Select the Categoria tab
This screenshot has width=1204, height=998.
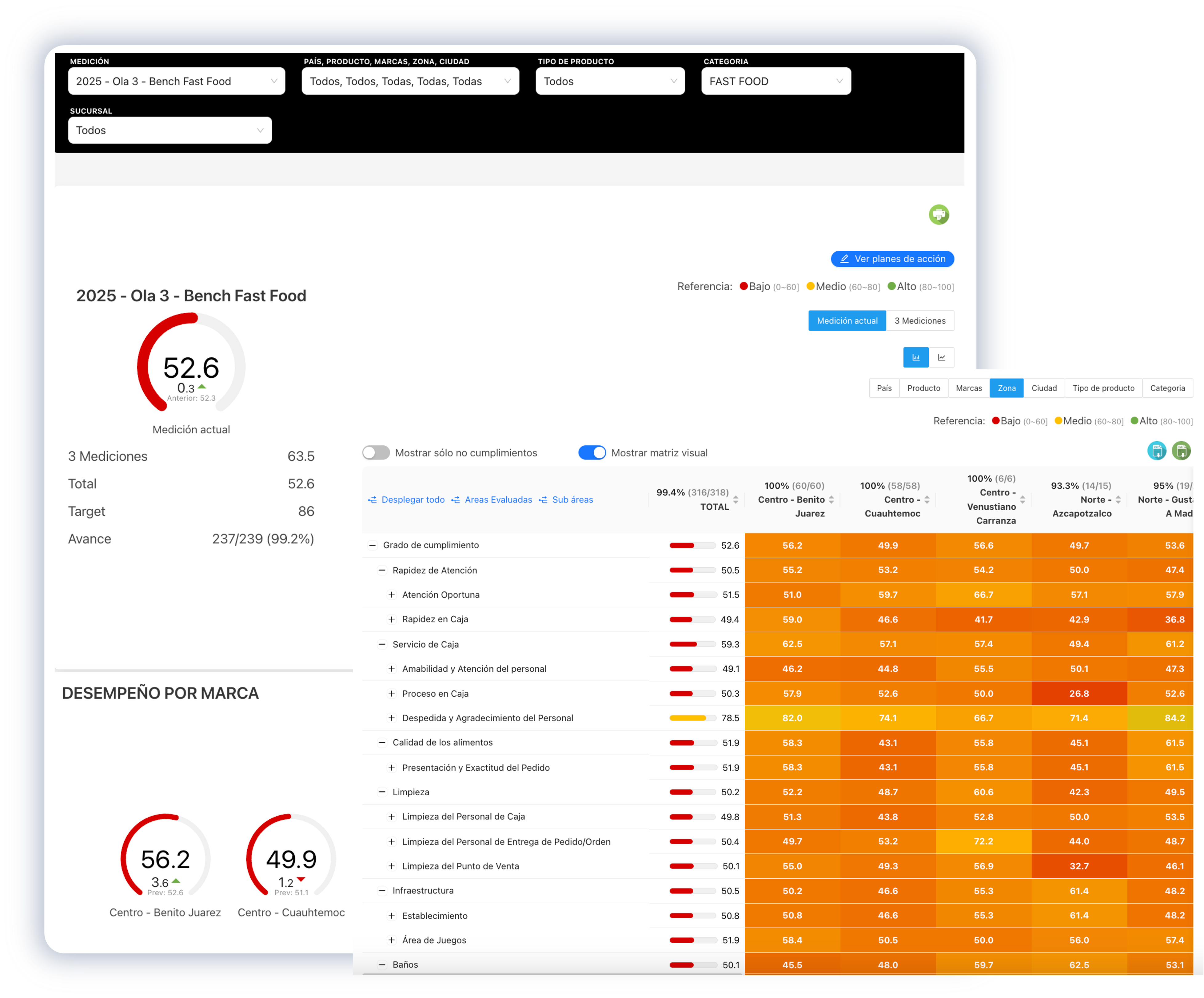click(x=1167, y=388)
